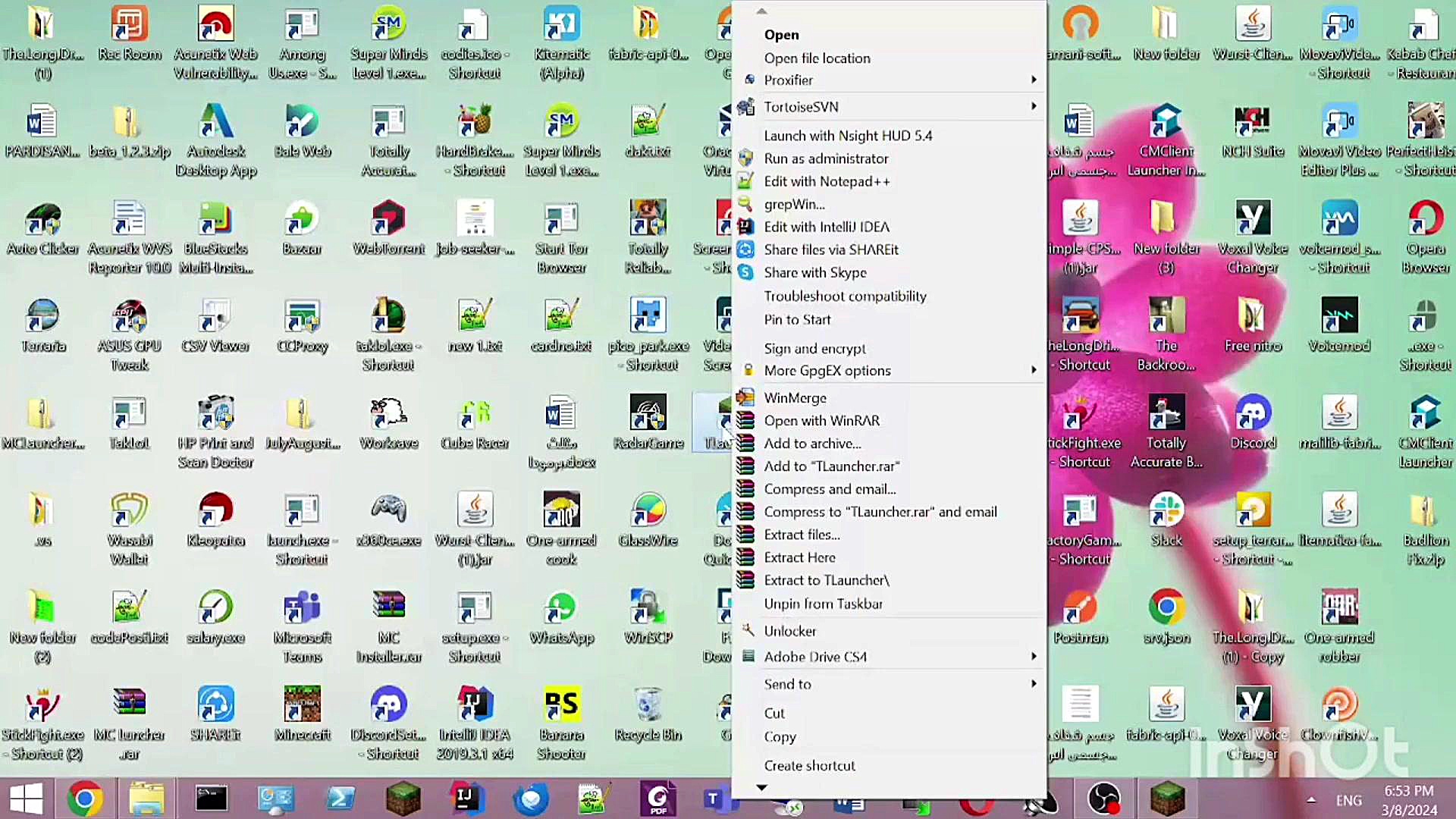The image size is (1456, 819).
Task: Select the Wasabi Wallet icon
Action: pyautogui.click(x=130, y=529)
